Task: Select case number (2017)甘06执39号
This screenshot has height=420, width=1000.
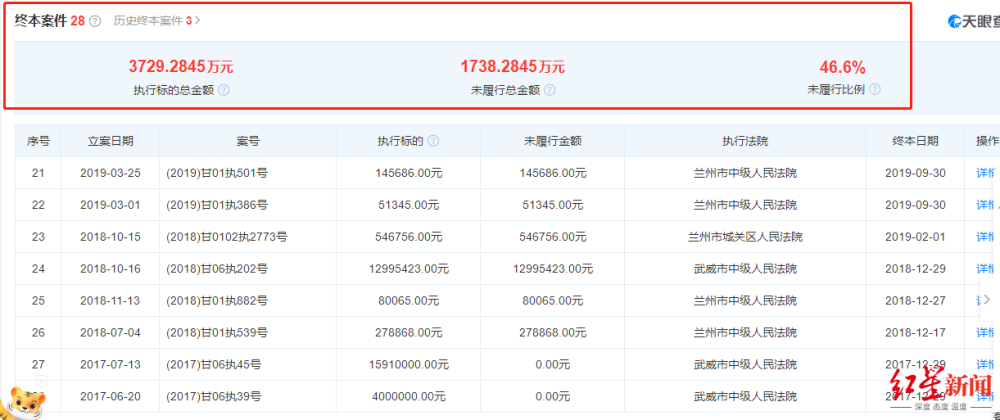Action: point(213,396)
